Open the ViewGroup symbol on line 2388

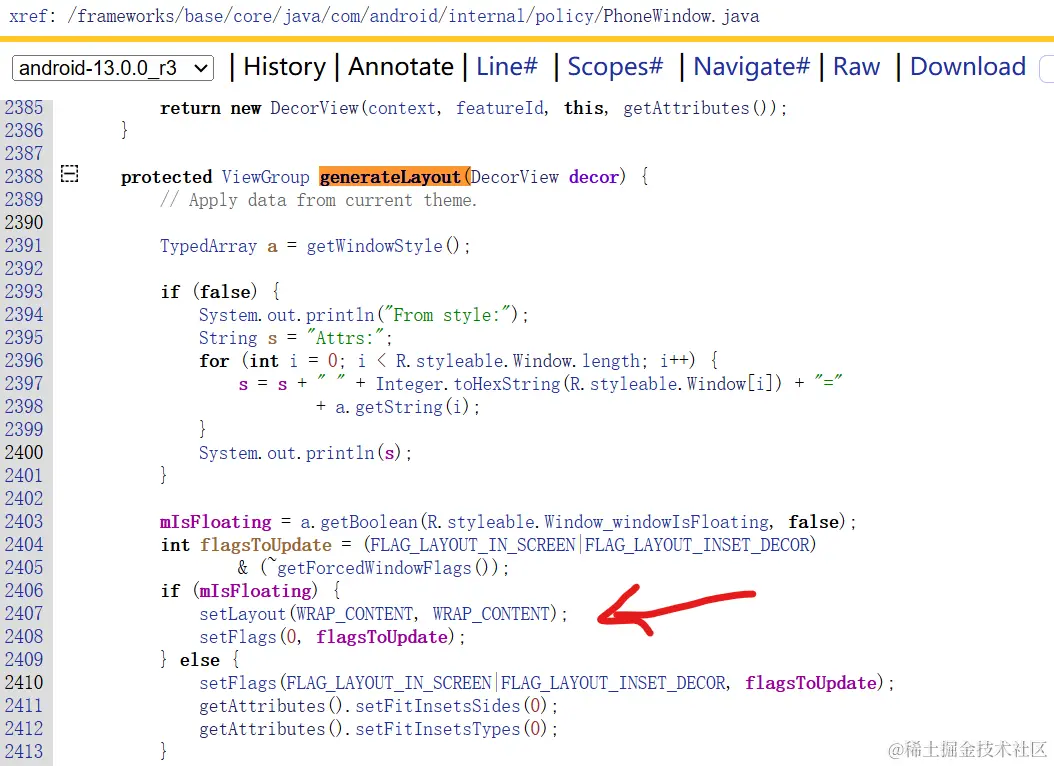tap(266, 177)
